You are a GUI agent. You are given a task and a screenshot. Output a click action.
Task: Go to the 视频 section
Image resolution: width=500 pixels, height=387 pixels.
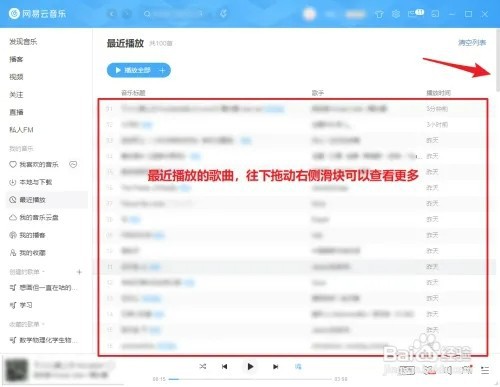pos(16,77)
